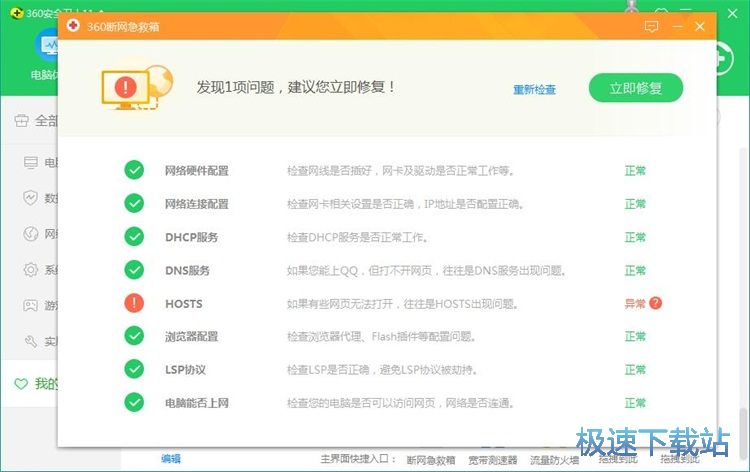Open 宽带测速器 shortcut in main window bottom bar

click(493, 460)
